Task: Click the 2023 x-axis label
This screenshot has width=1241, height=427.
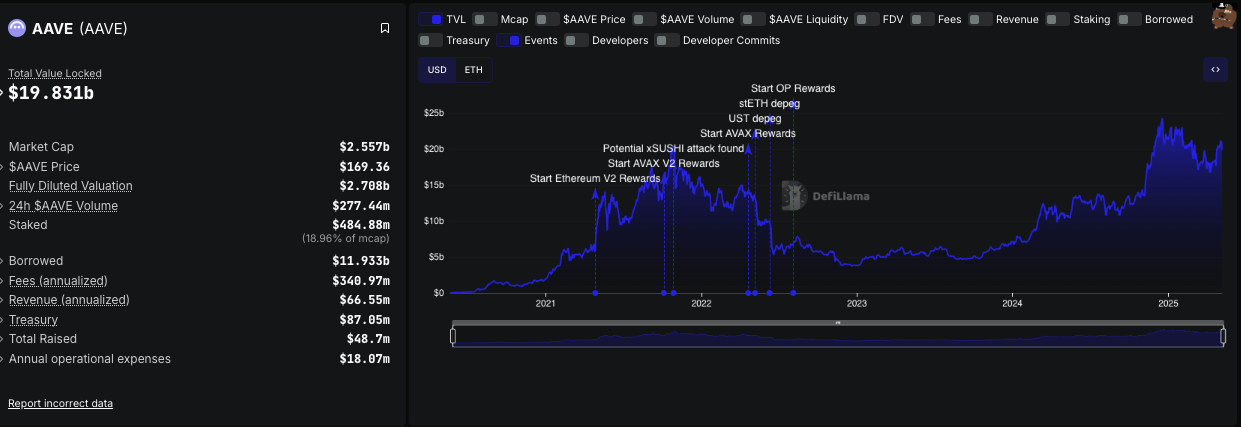Action: click(857, 304)
